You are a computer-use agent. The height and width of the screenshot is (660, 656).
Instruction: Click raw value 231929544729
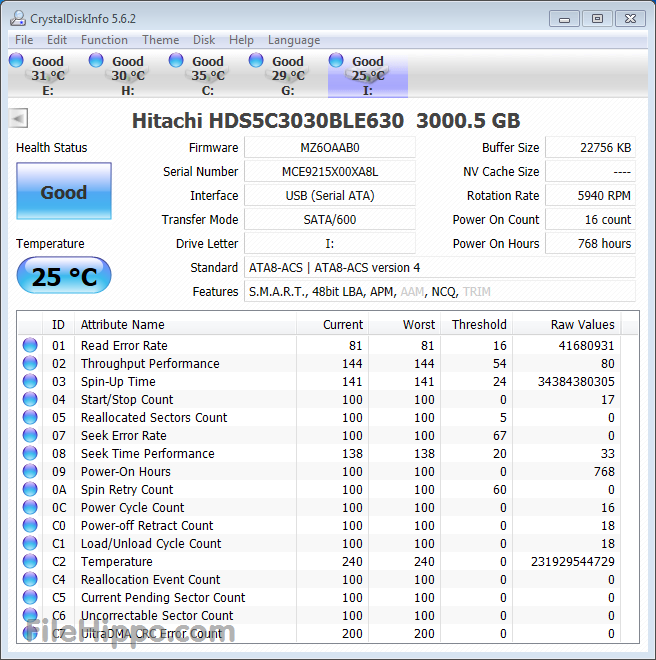click(573, 562)
